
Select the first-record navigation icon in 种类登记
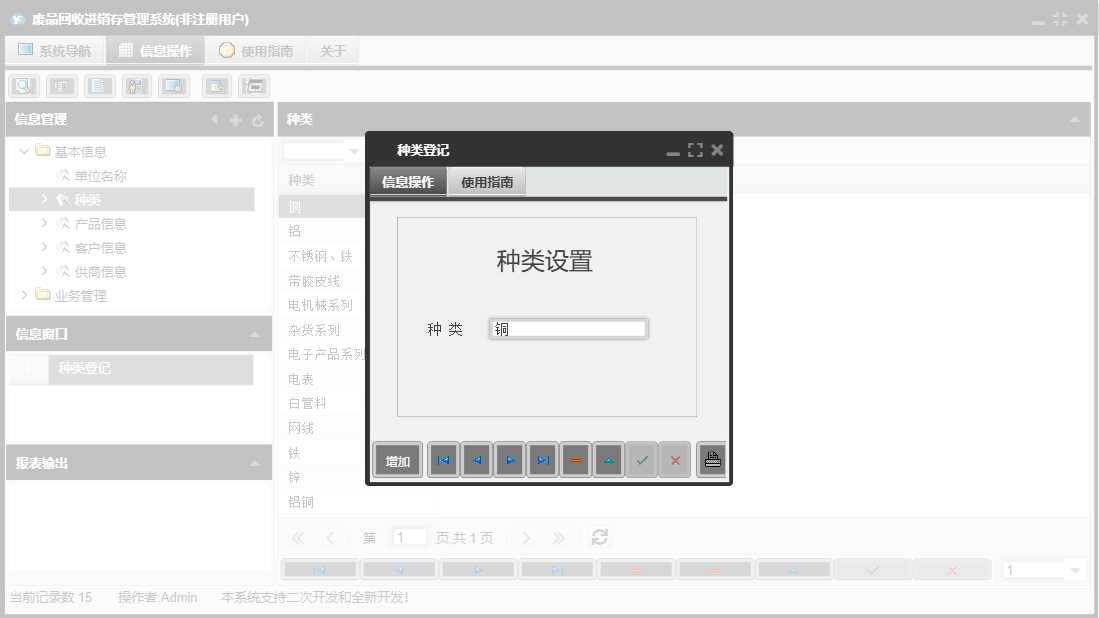pos(443,460)
